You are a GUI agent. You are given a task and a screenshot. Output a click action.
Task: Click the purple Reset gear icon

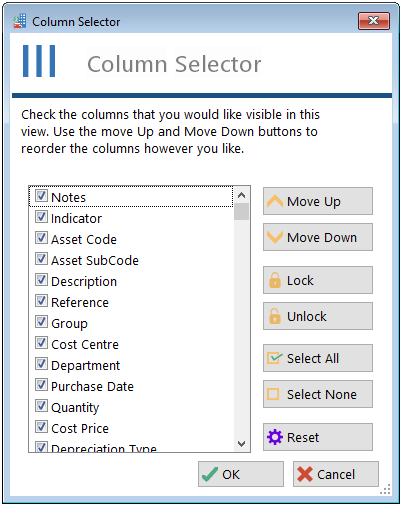coord(275,437)
